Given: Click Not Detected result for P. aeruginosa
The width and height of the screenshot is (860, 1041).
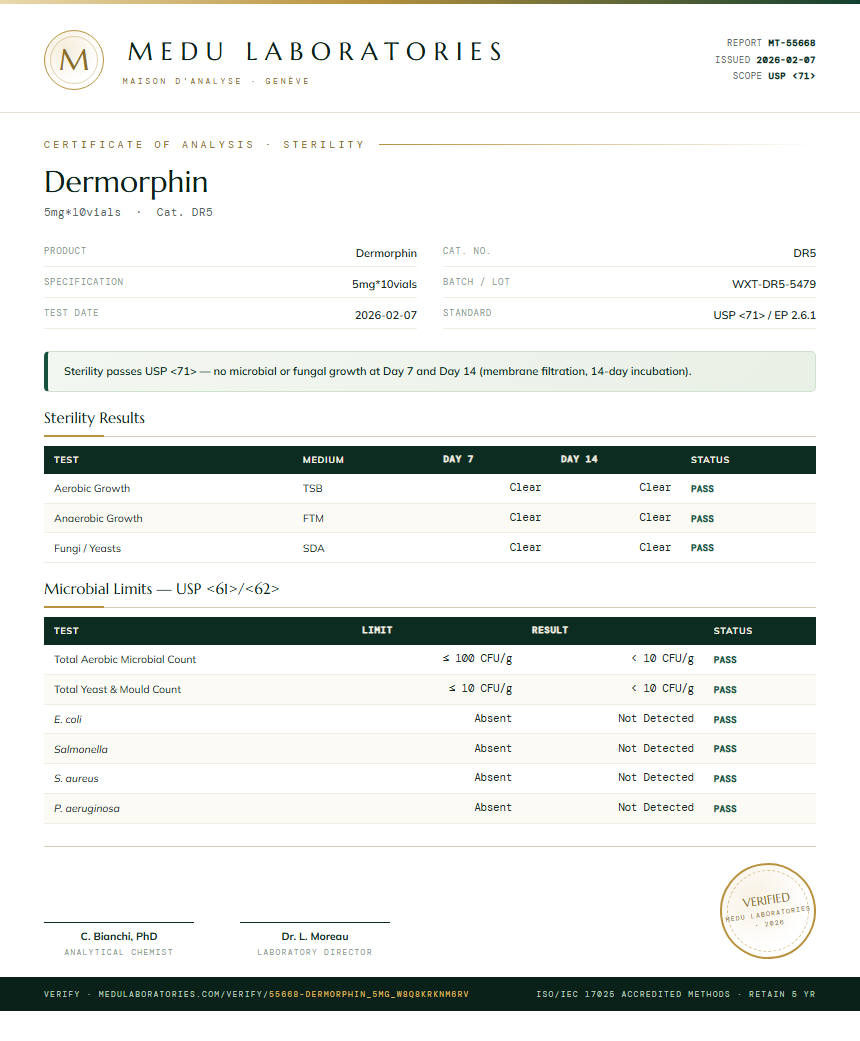Looking at the screenshot, I should [x=656, y=807].
